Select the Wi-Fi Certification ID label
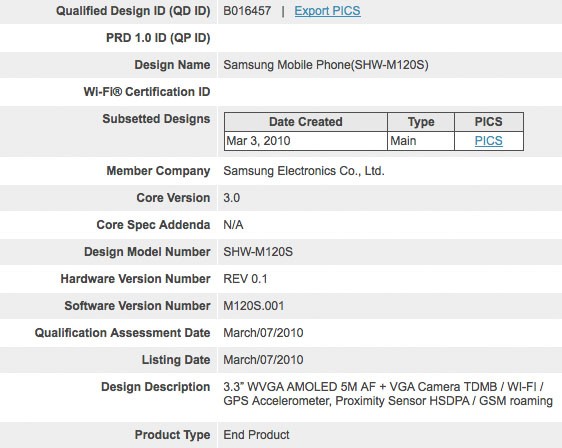This screenshot has height=448, width=562. coord(147,92)
